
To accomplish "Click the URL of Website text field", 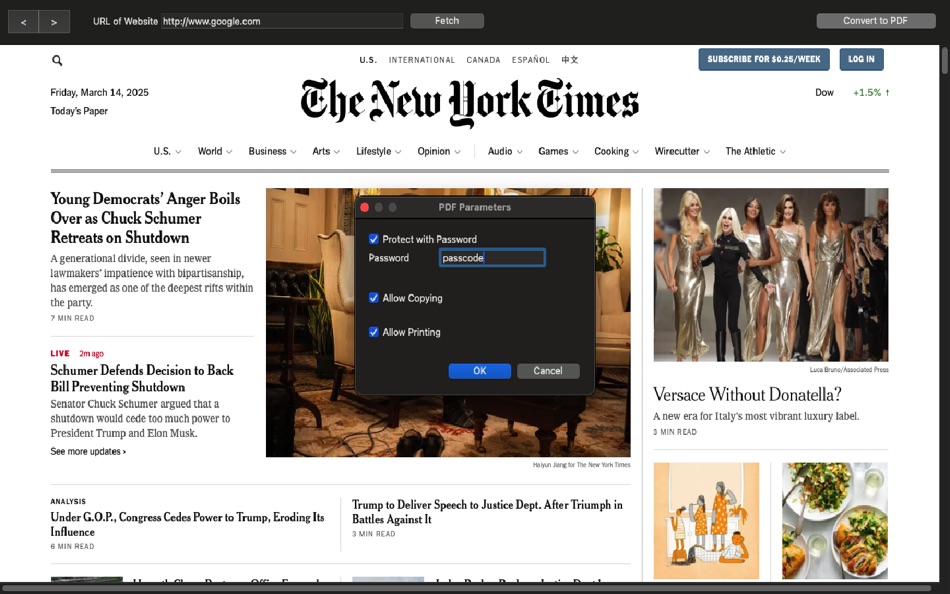I will click(282, 21).
